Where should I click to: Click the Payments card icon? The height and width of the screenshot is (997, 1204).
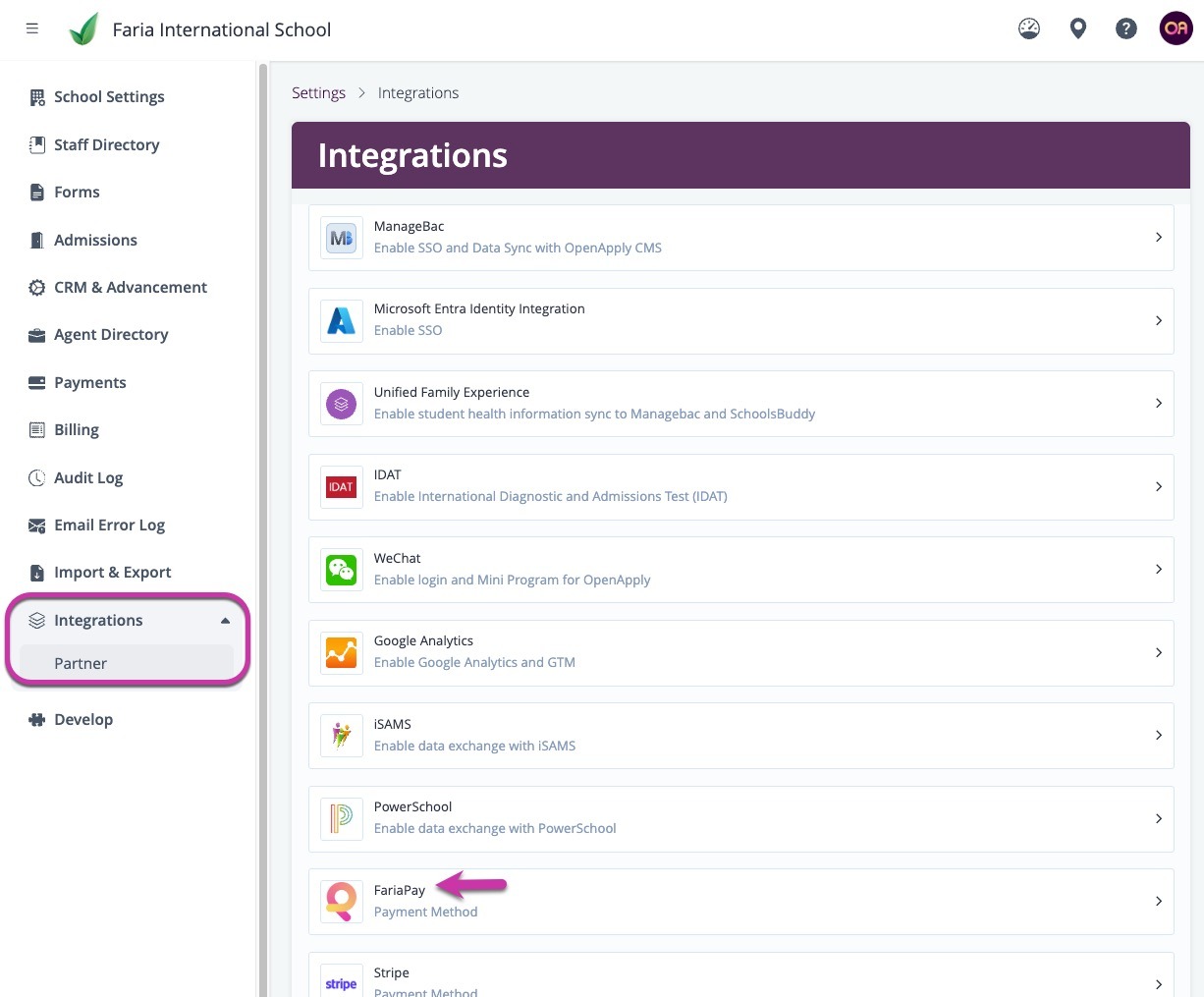tap(37, 383)
